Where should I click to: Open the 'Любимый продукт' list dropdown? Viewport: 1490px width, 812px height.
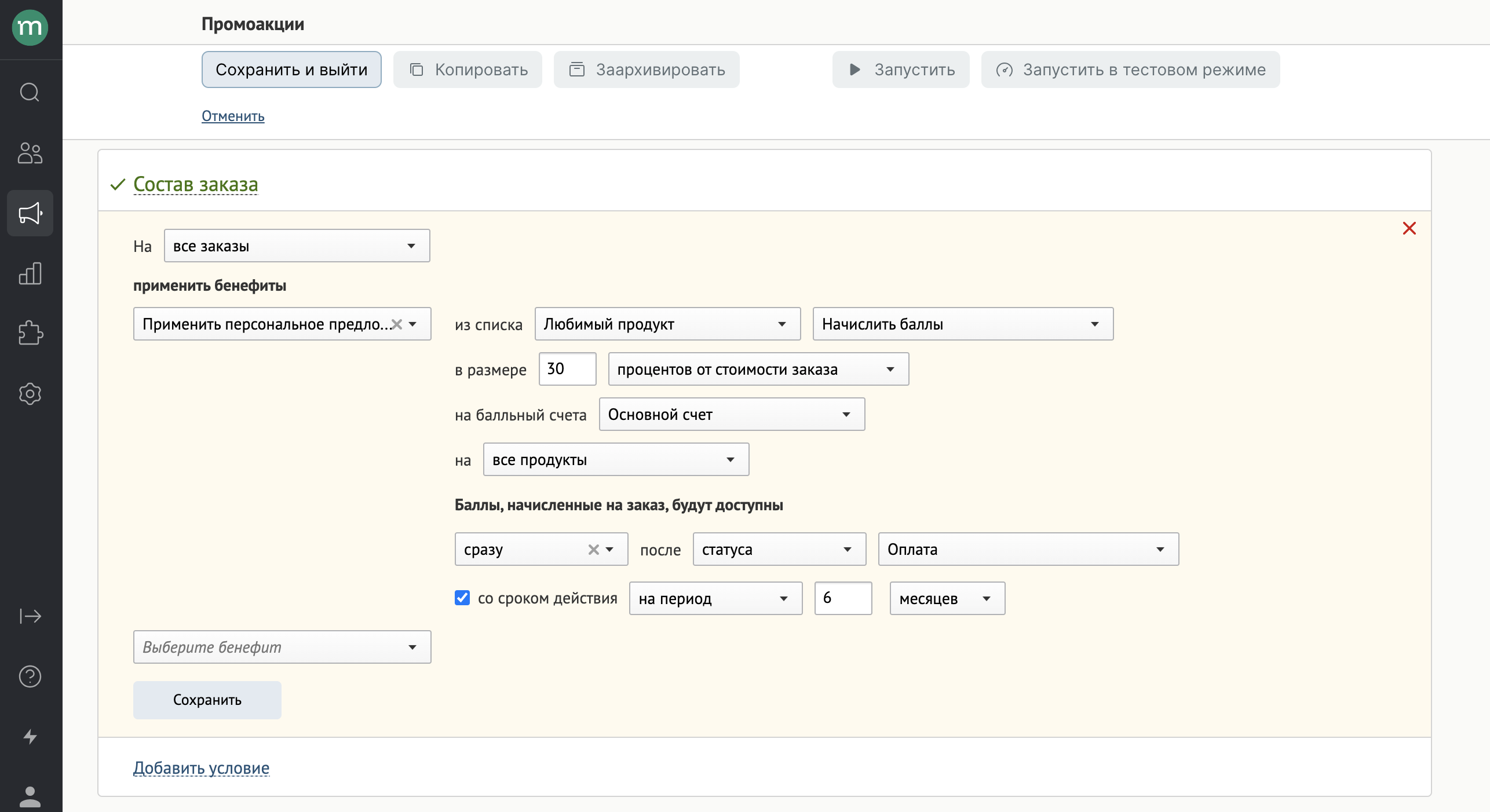click(x=668, y=324)
